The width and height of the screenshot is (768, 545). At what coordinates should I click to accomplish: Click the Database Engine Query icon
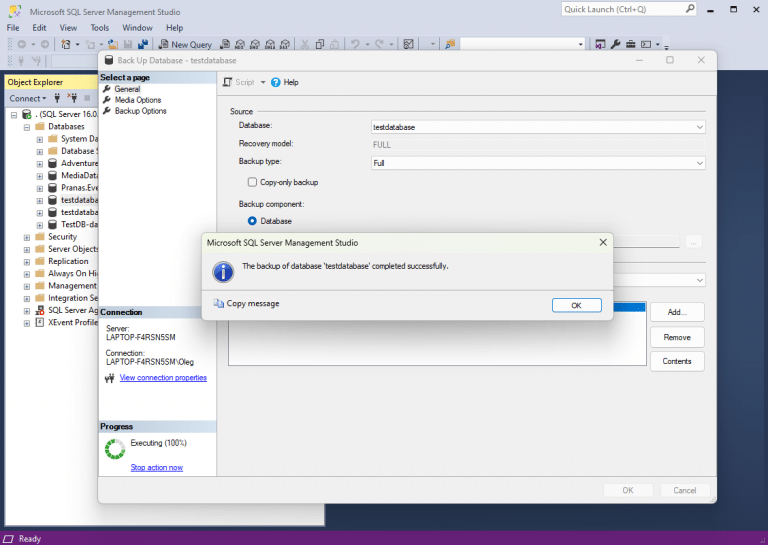point(225,45)
